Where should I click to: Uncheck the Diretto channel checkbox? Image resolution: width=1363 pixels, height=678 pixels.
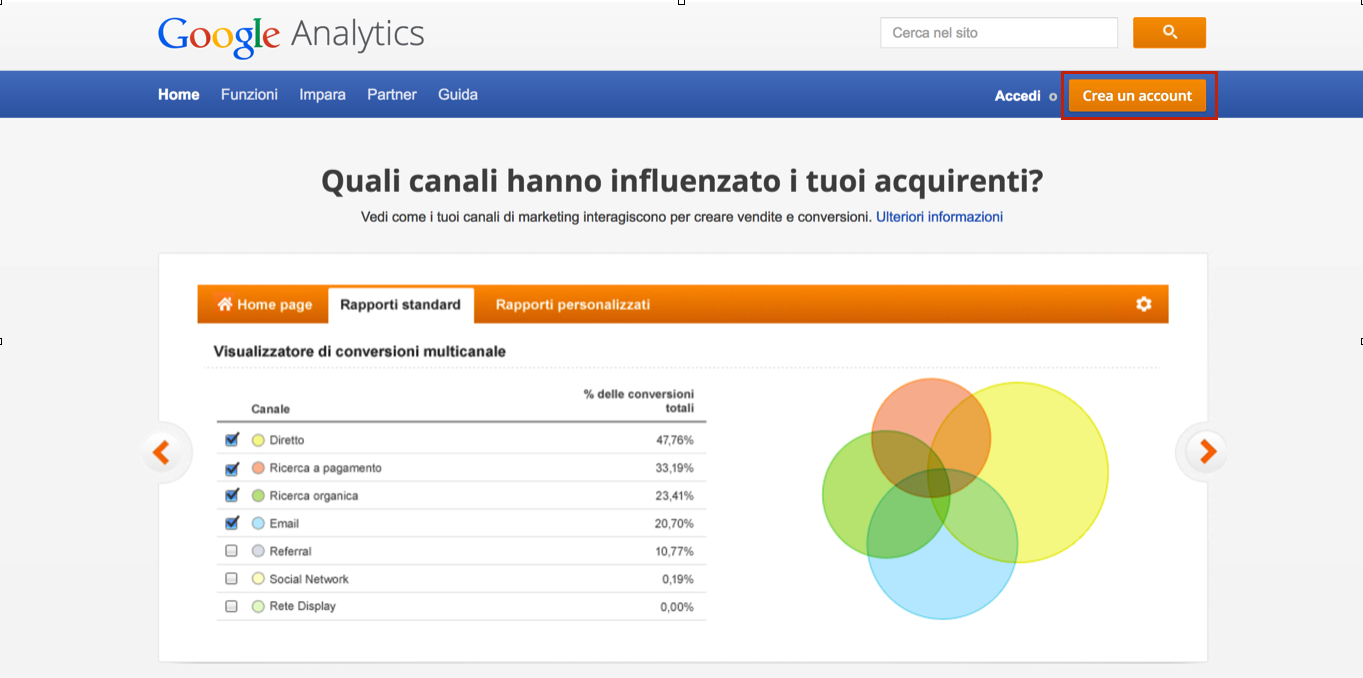tap(232, 440)
